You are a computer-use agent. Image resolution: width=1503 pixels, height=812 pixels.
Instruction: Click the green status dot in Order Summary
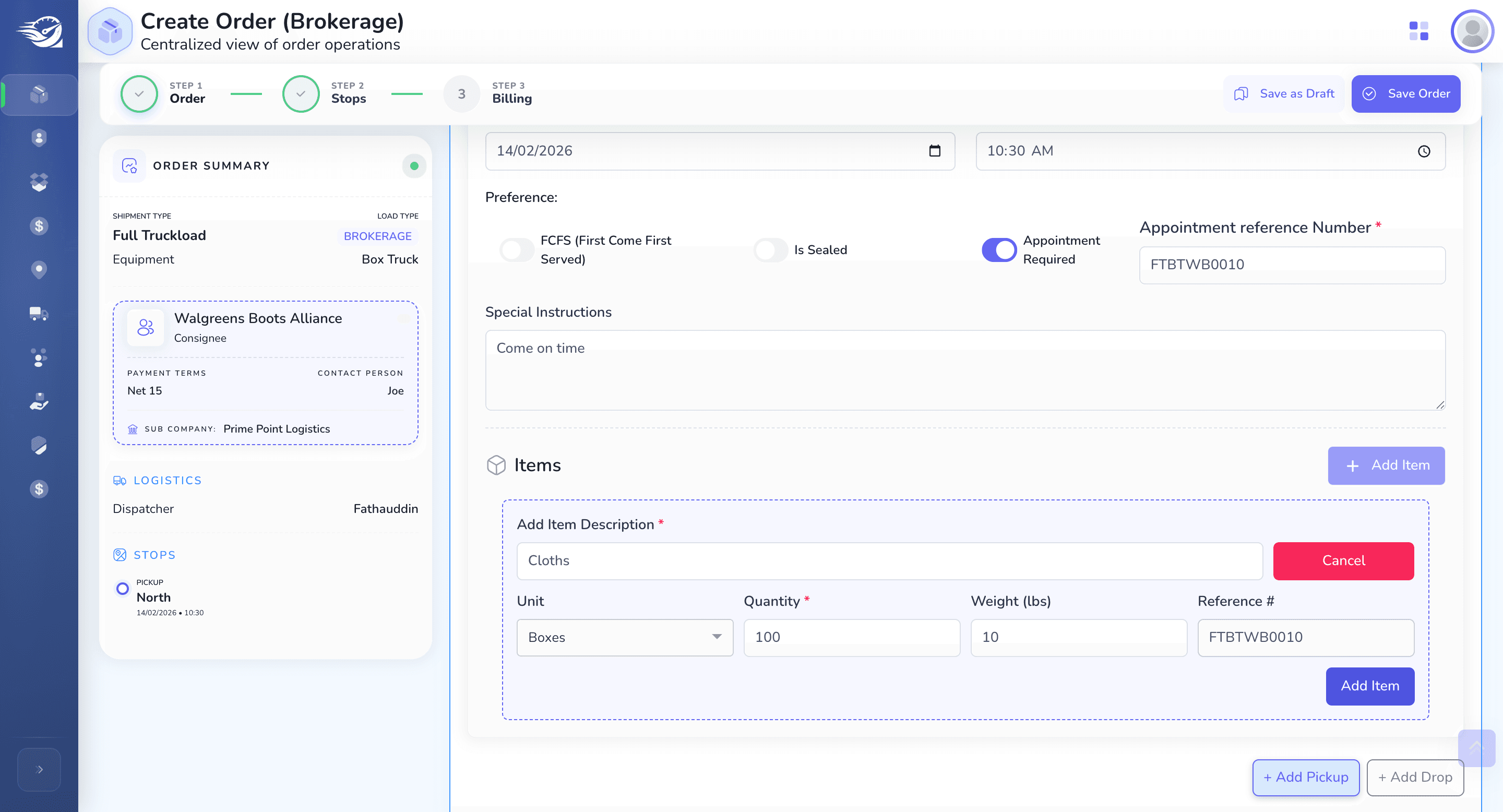coord(414,166)
